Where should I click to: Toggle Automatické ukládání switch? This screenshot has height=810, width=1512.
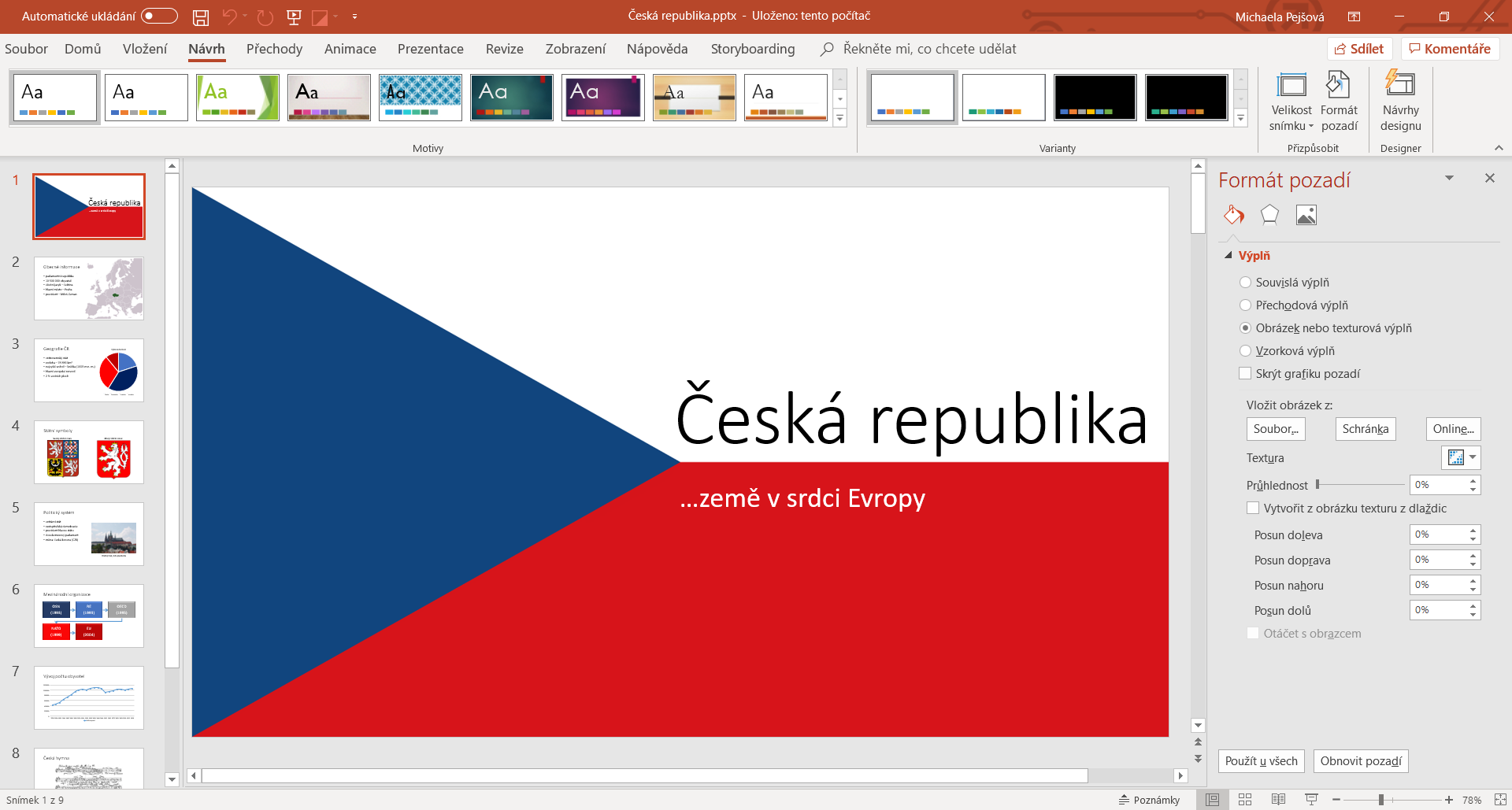159,17
